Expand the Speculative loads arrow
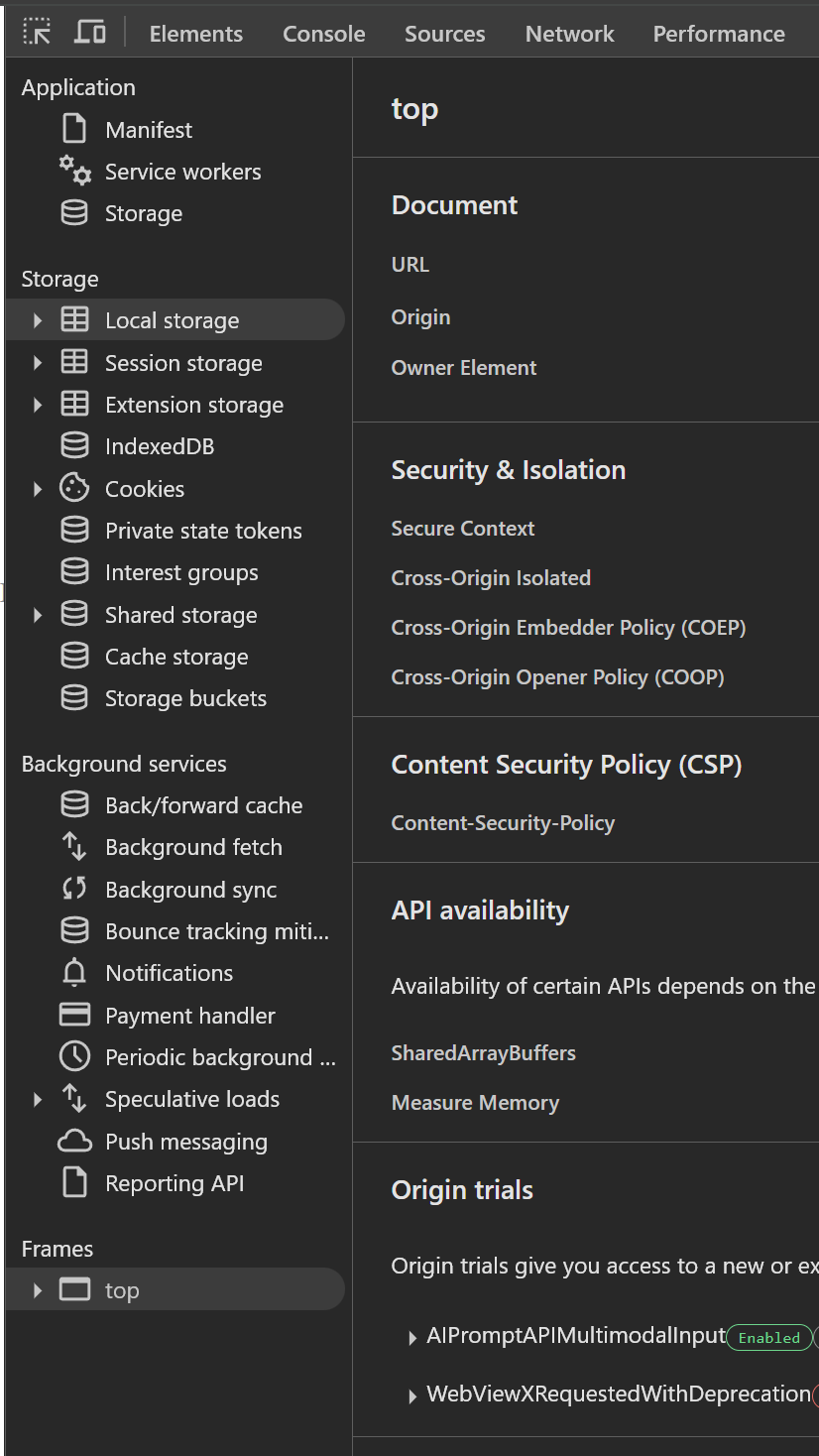819x1456 pixels. tap(38, 1099)
